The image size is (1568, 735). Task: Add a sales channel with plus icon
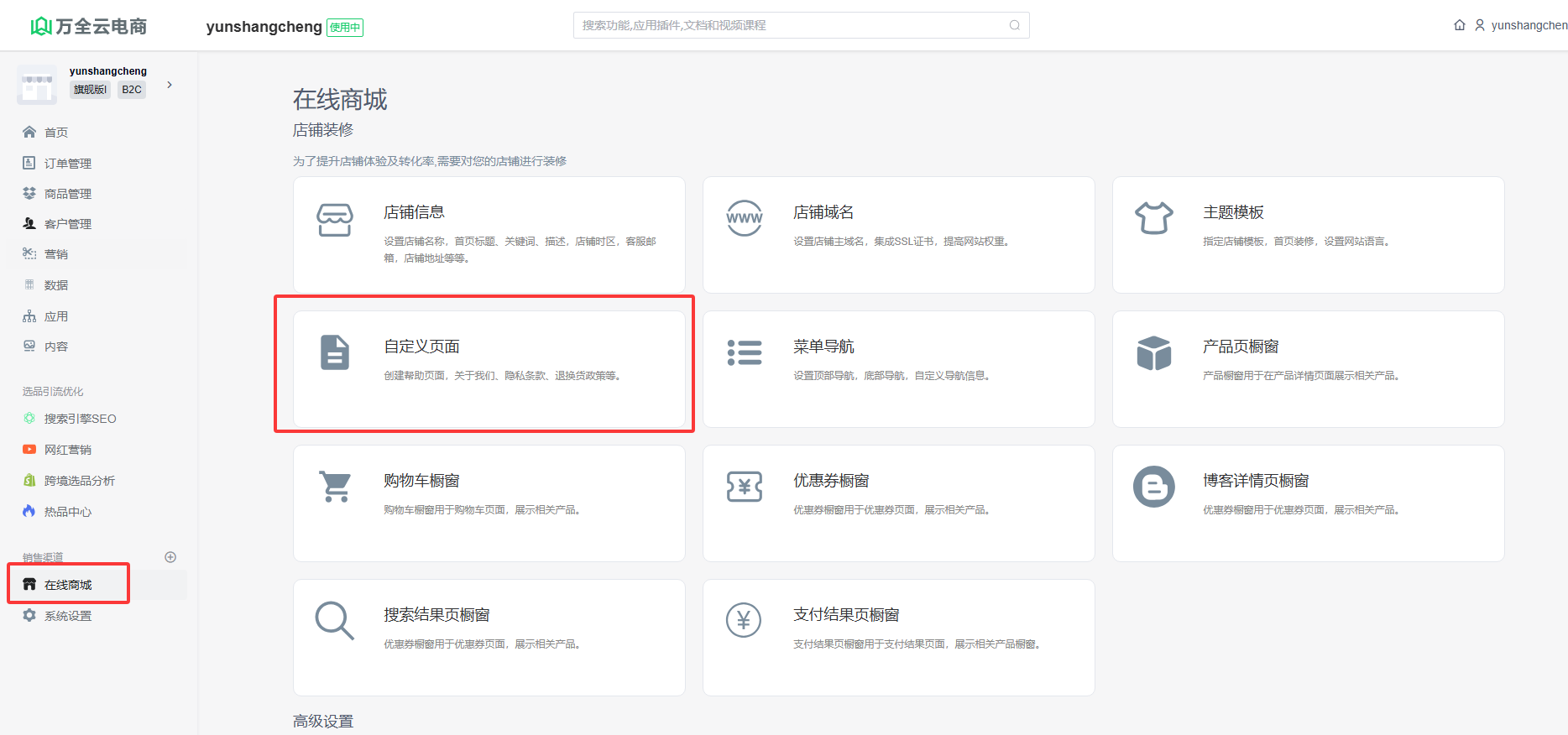pos(170,557)
